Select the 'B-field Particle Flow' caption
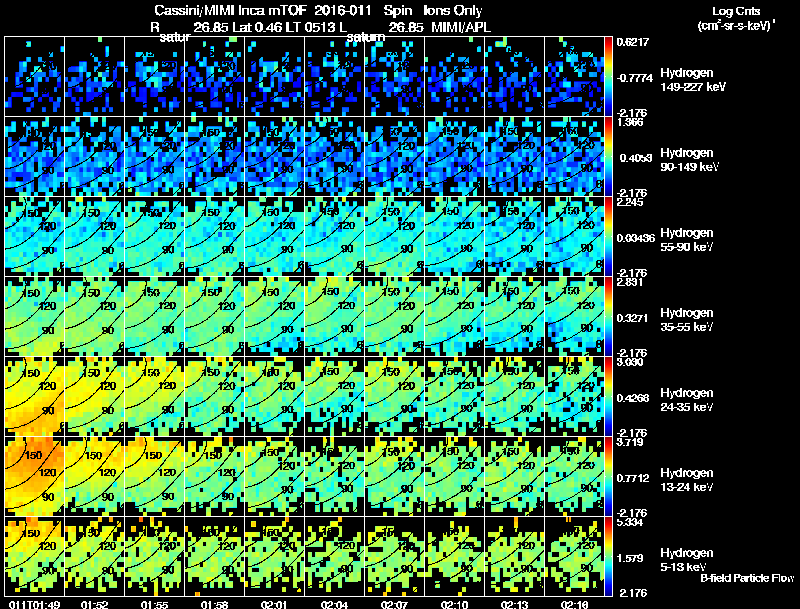The width and height of the screenshot is (800, 609). coord(747,578)
